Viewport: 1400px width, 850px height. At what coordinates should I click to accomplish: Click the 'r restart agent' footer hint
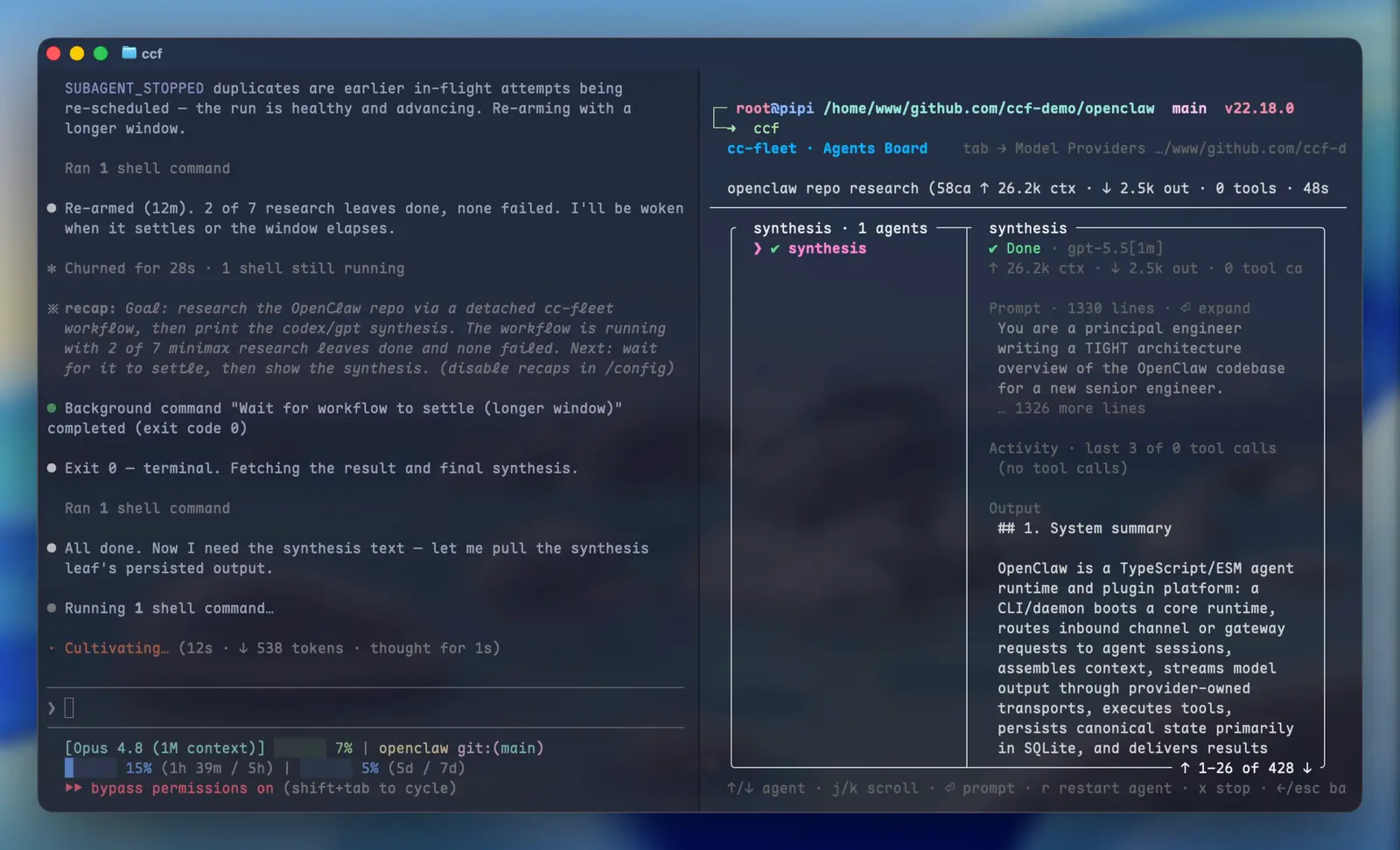pos(1106,788)
